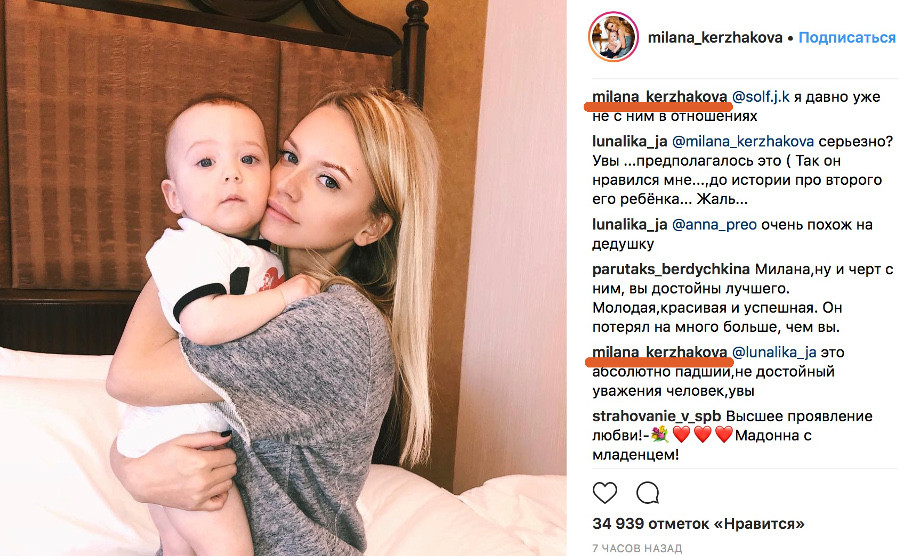The height and width of the screenshot is (556, 920).
Task: Open the @anna_preo mention link
Action: click(714, 225)
